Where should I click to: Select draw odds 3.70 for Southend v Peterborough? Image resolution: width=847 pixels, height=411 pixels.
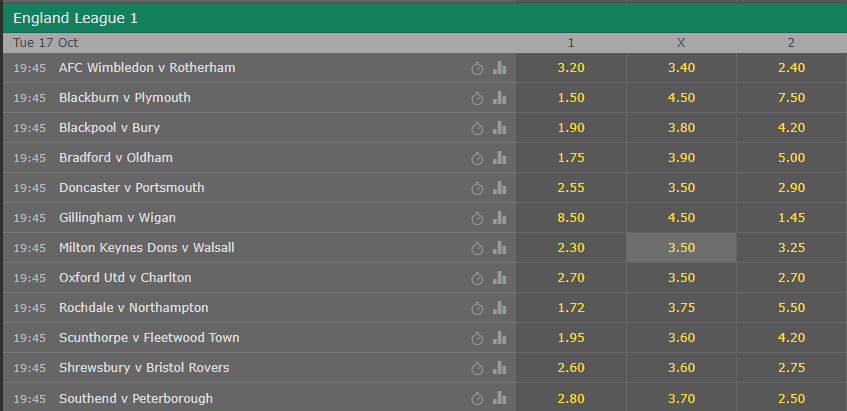pyautogui.click(x=681, y=399)
